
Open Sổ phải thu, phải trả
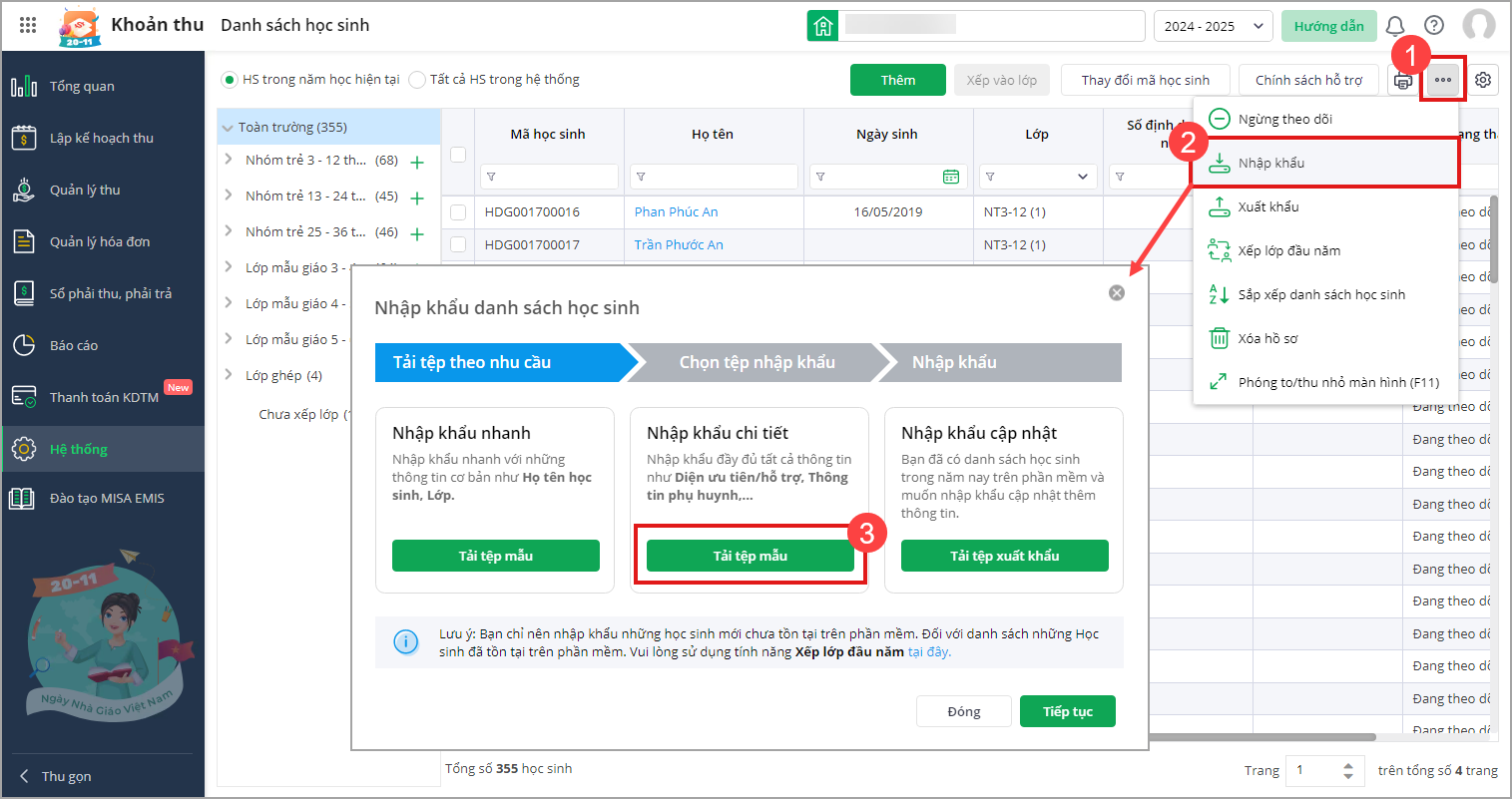click(x=103, y=293)
